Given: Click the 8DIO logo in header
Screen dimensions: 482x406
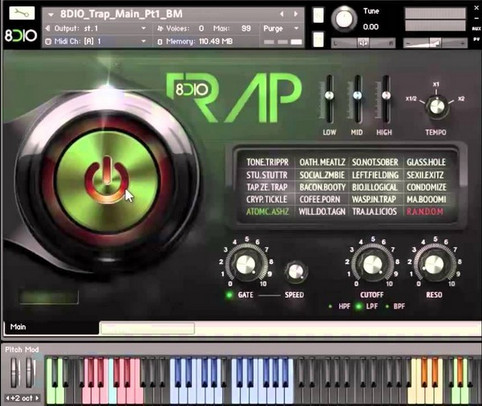Looking at the screenshot, I should click(x=21, y=36).
